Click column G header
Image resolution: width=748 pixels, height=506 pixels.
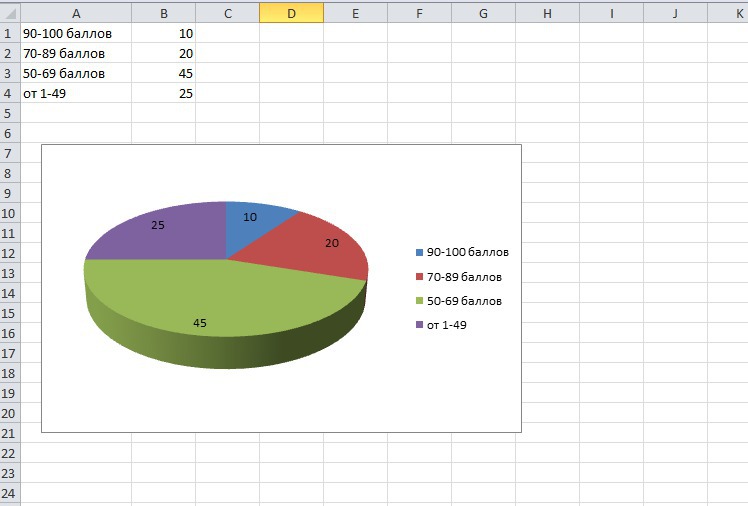coord(483,13)
